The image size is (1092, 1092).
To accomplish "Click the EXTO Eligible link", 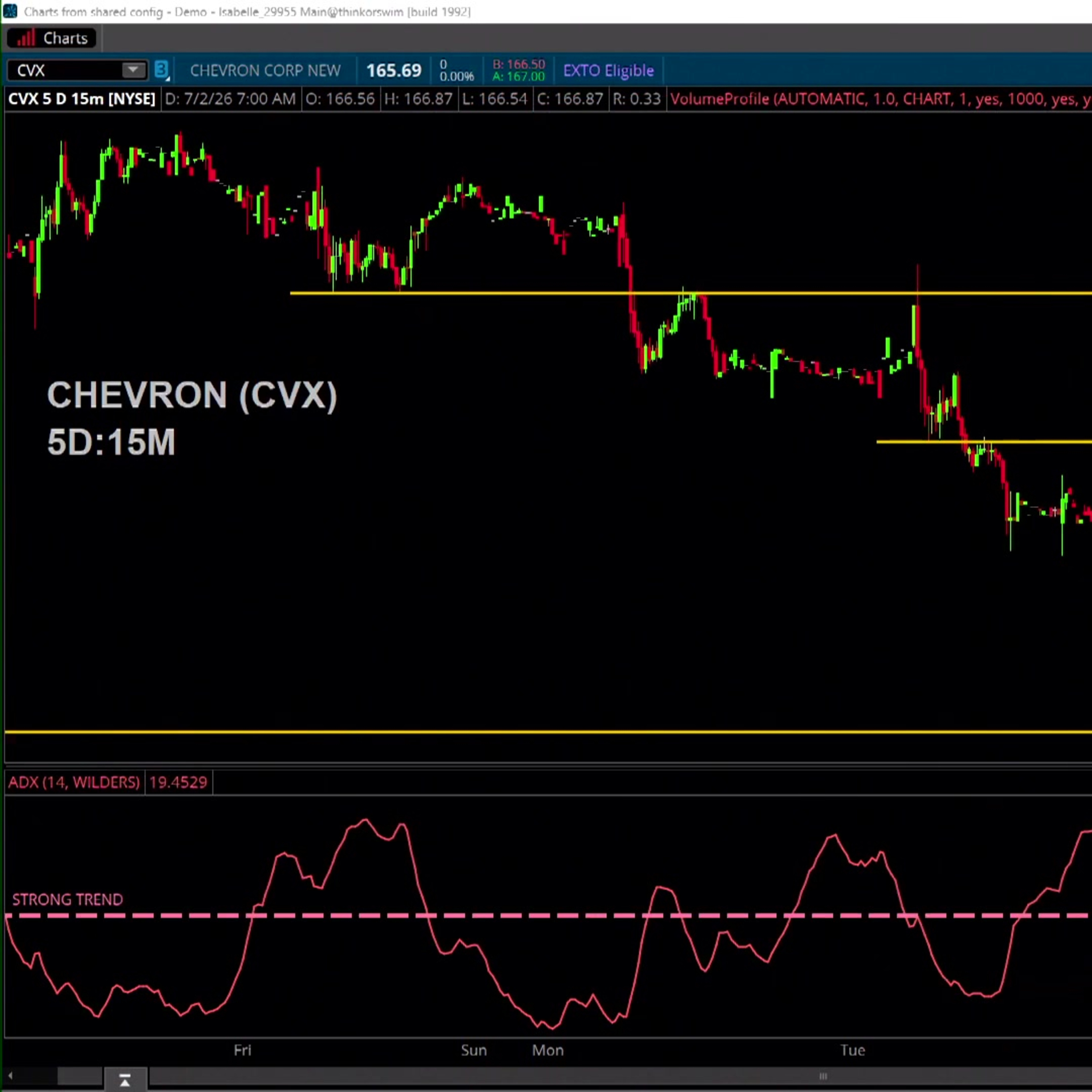I will point(608,71).
